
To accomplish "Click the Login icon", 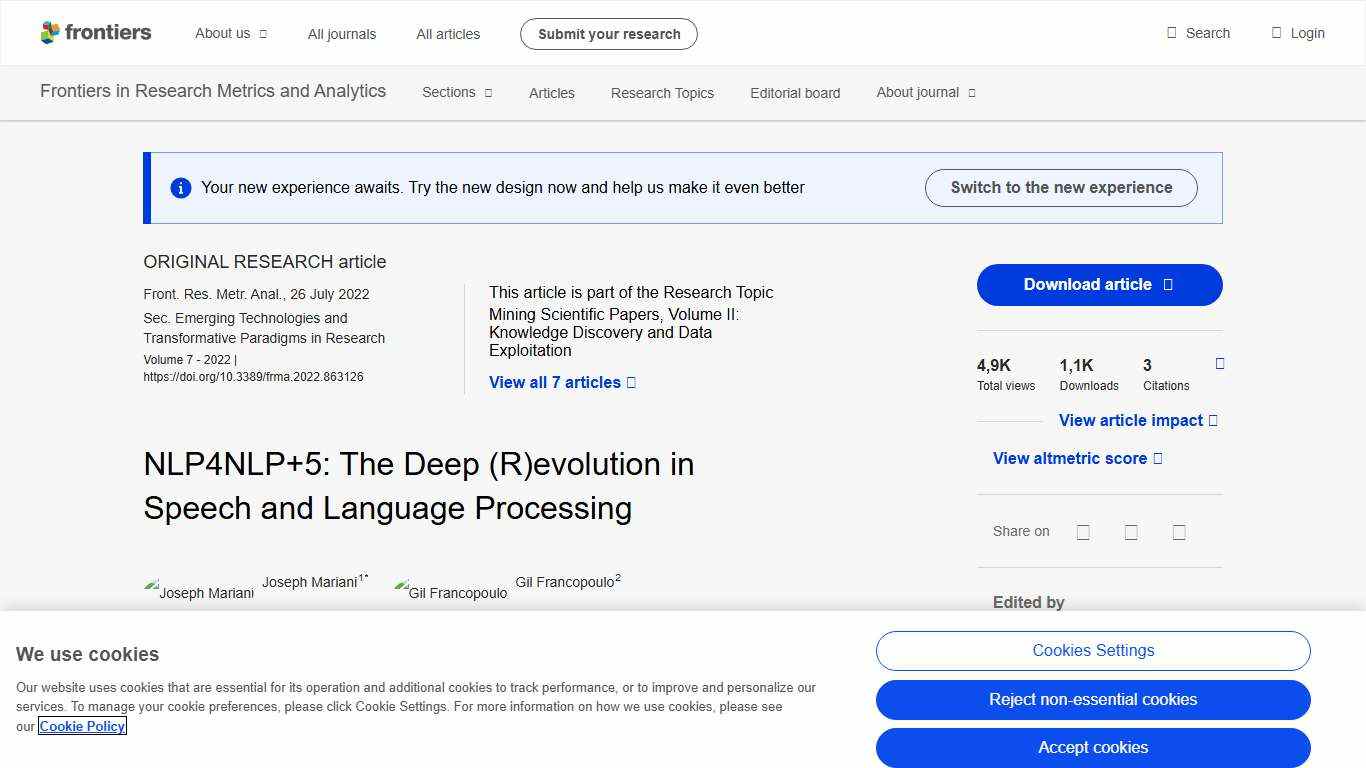I will click(1274, 32).
